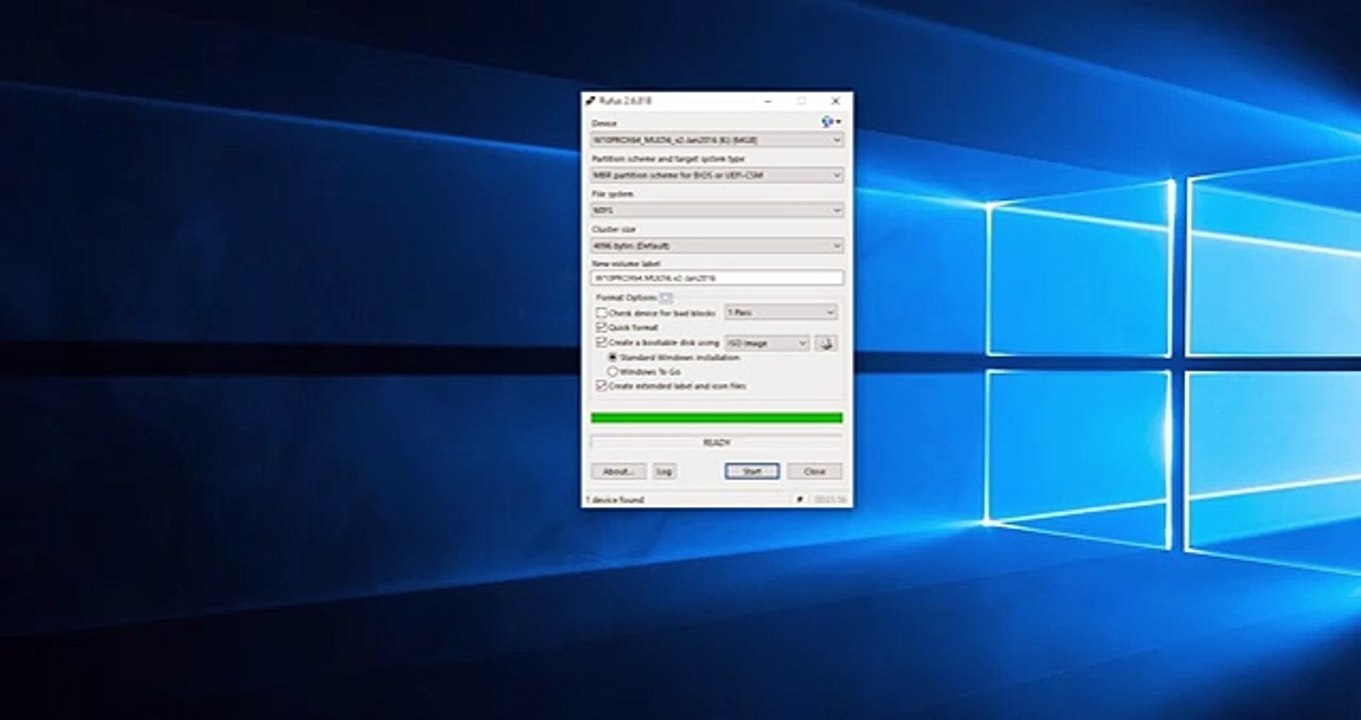1361x720 pixels.
Task: Open the File system dropdown
Action: (x=717, y=210)
